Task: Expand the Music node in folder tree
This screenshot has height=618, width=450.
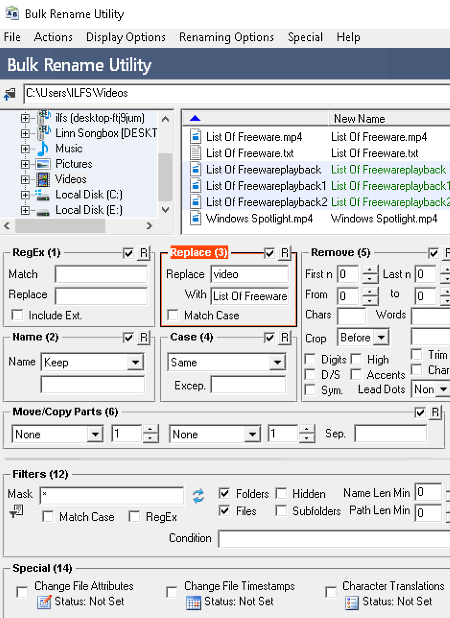Action: [25, 149]
